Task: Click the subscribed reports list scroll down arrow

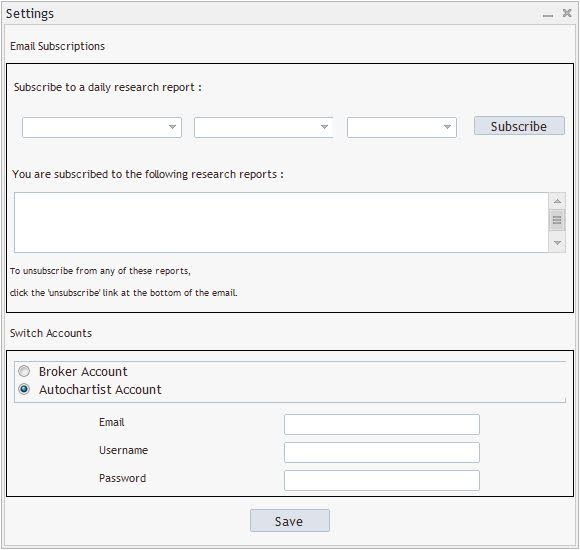Action: coord(557,243)
